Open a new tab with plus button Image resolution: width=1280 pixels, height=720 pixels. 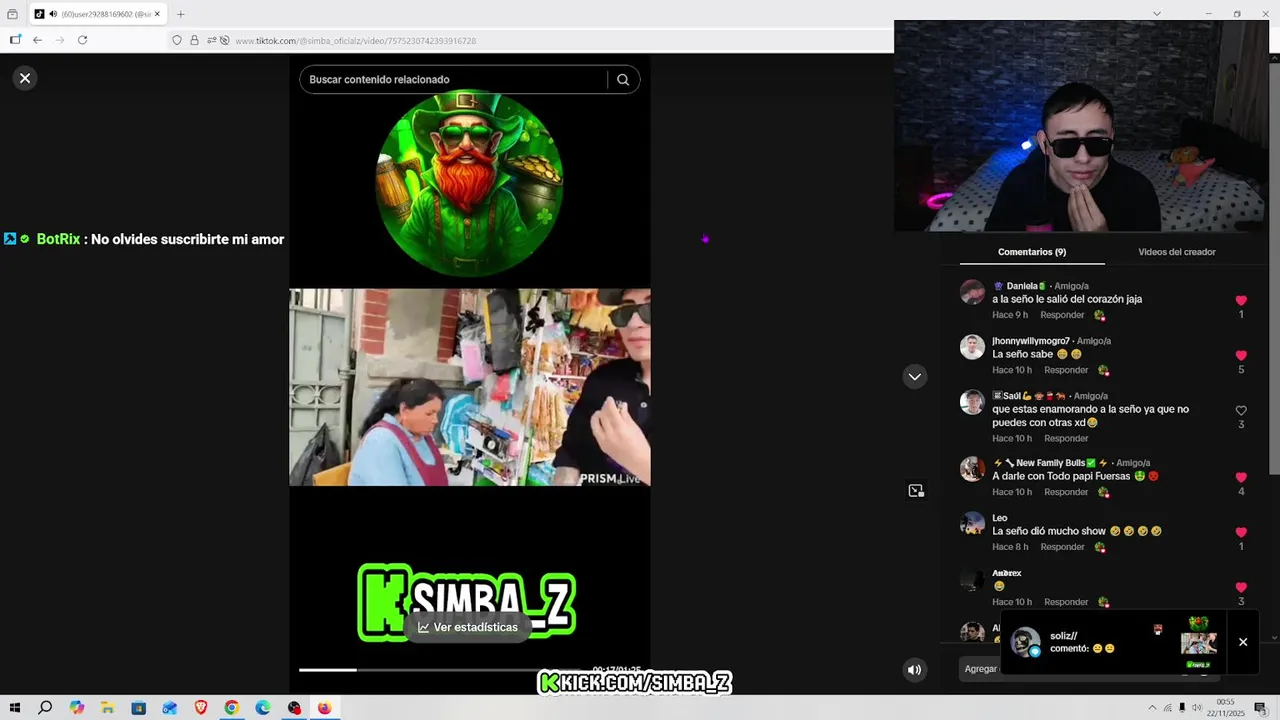click(x=181, y=14)
